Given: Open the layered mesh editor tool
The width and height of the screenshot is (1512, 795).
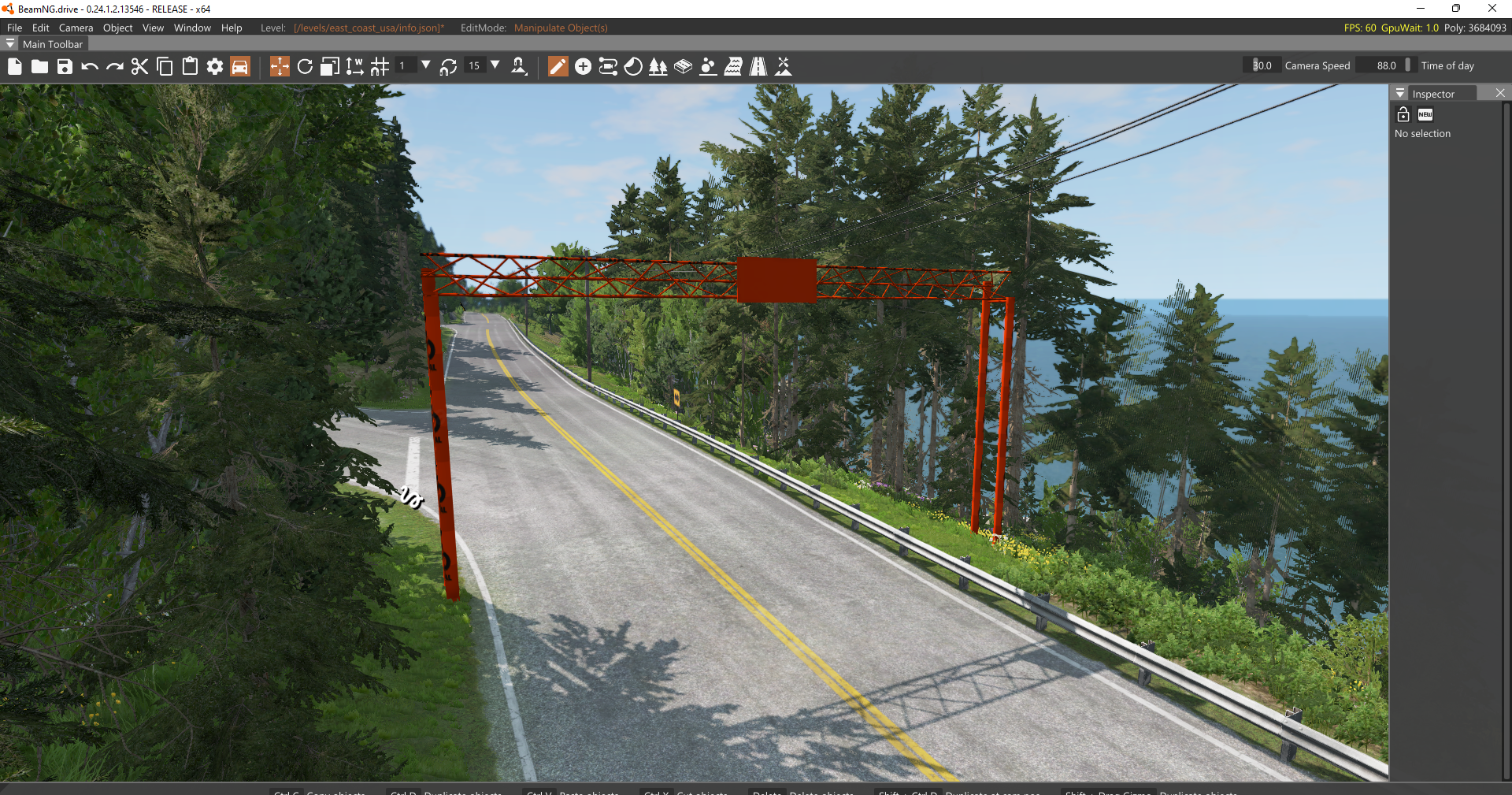Looking at the screenshot, I should pyautogui.click(x=684, y=67).
